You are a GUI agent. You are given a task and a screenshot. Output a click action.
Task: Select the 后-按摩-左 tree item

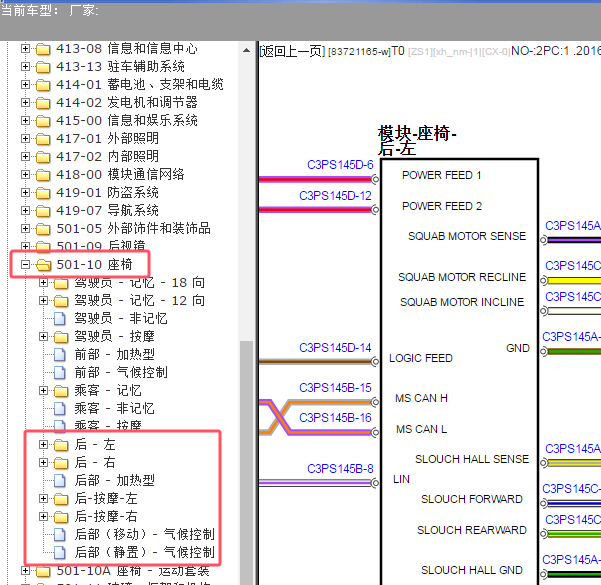click(x=106, y=498)
